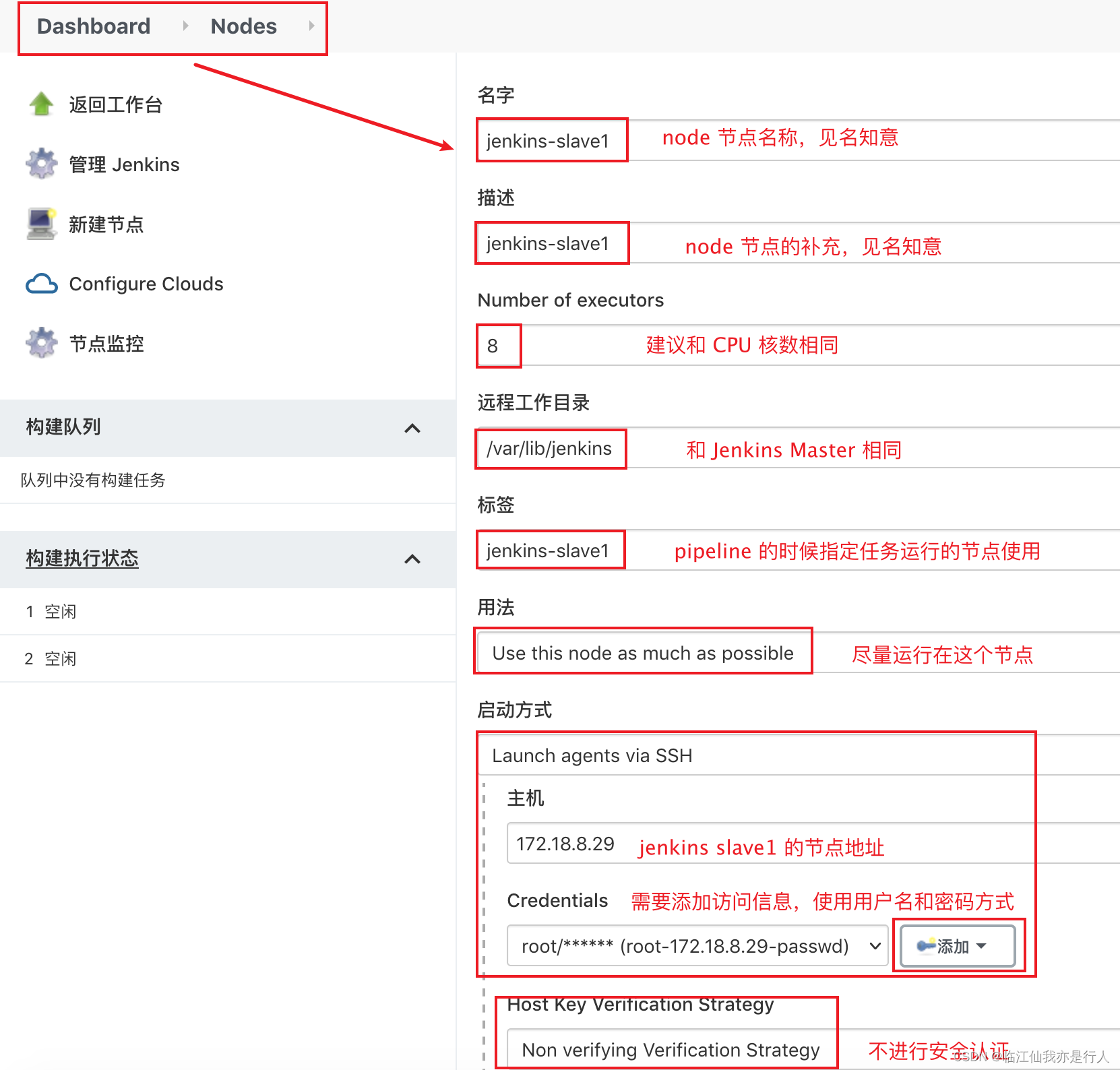Click the new node computer icon
The height and width of the screenshot is (1070, 1120).
pyautogui.click(x=42, y=224)
